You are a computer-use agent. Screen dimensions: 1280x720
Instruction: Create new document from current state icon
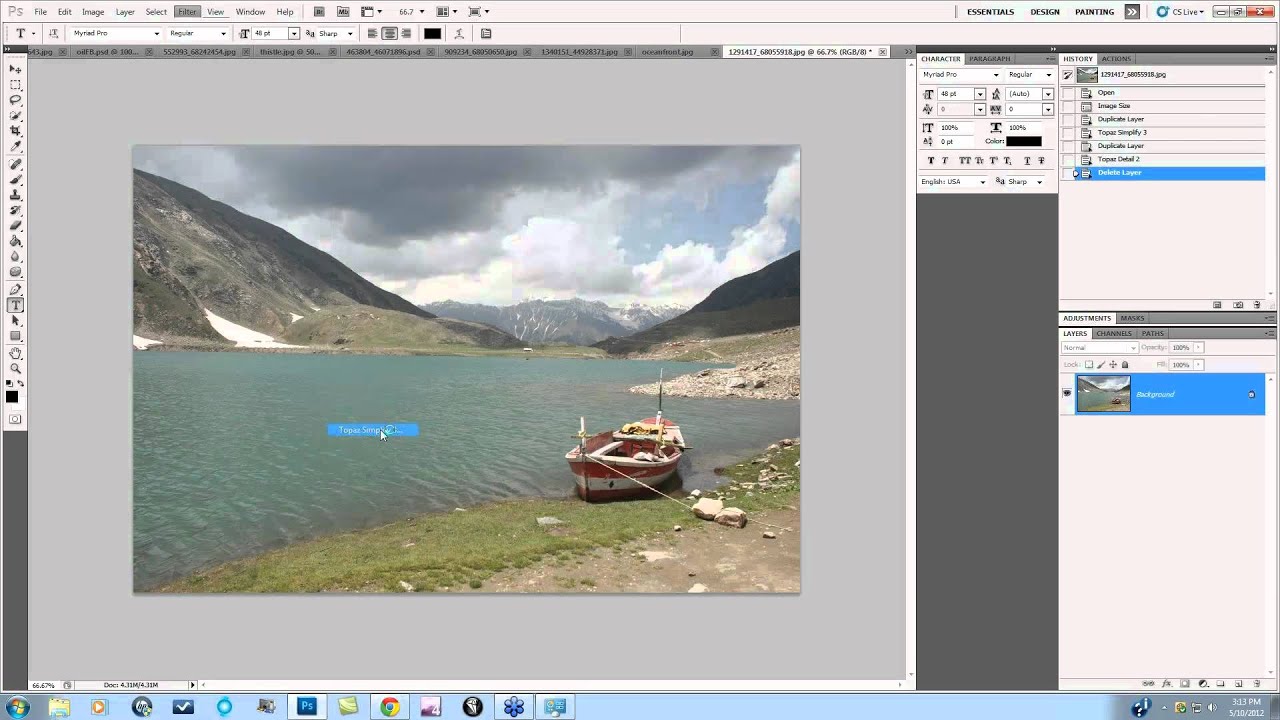1217,305
